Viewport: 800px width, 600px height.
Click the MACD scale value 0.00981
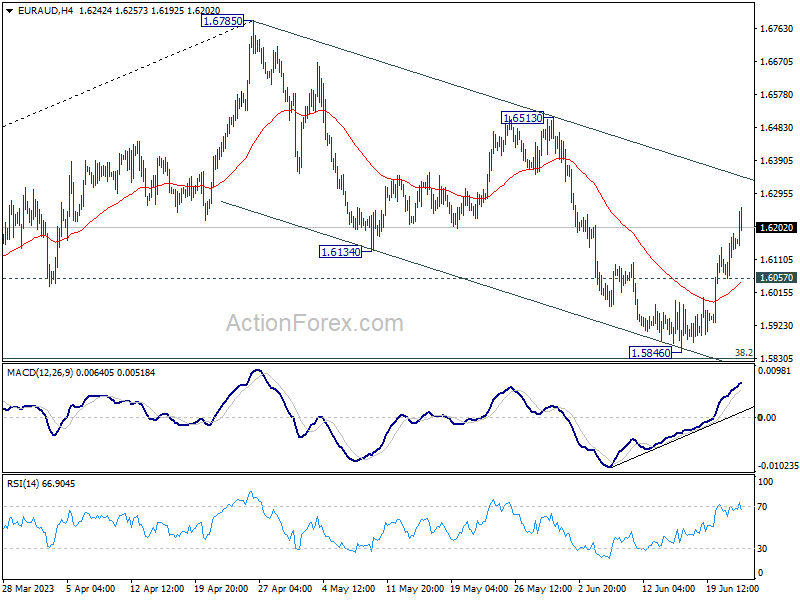click(774, 371)
